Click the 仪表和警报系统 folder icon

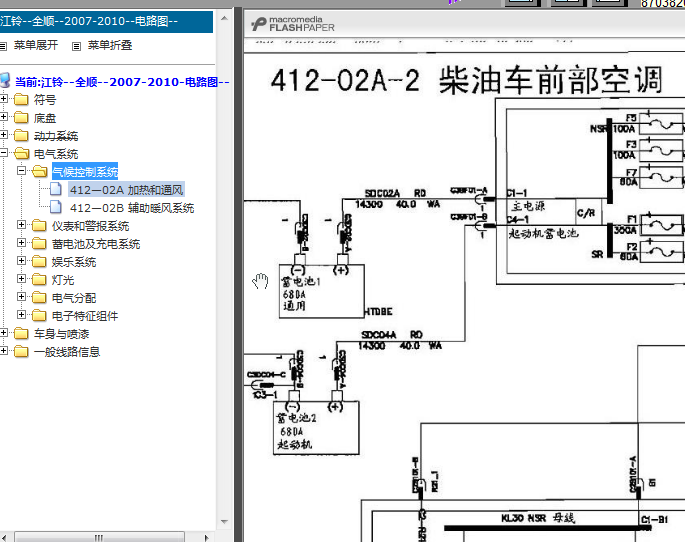(x=39, y=225)
